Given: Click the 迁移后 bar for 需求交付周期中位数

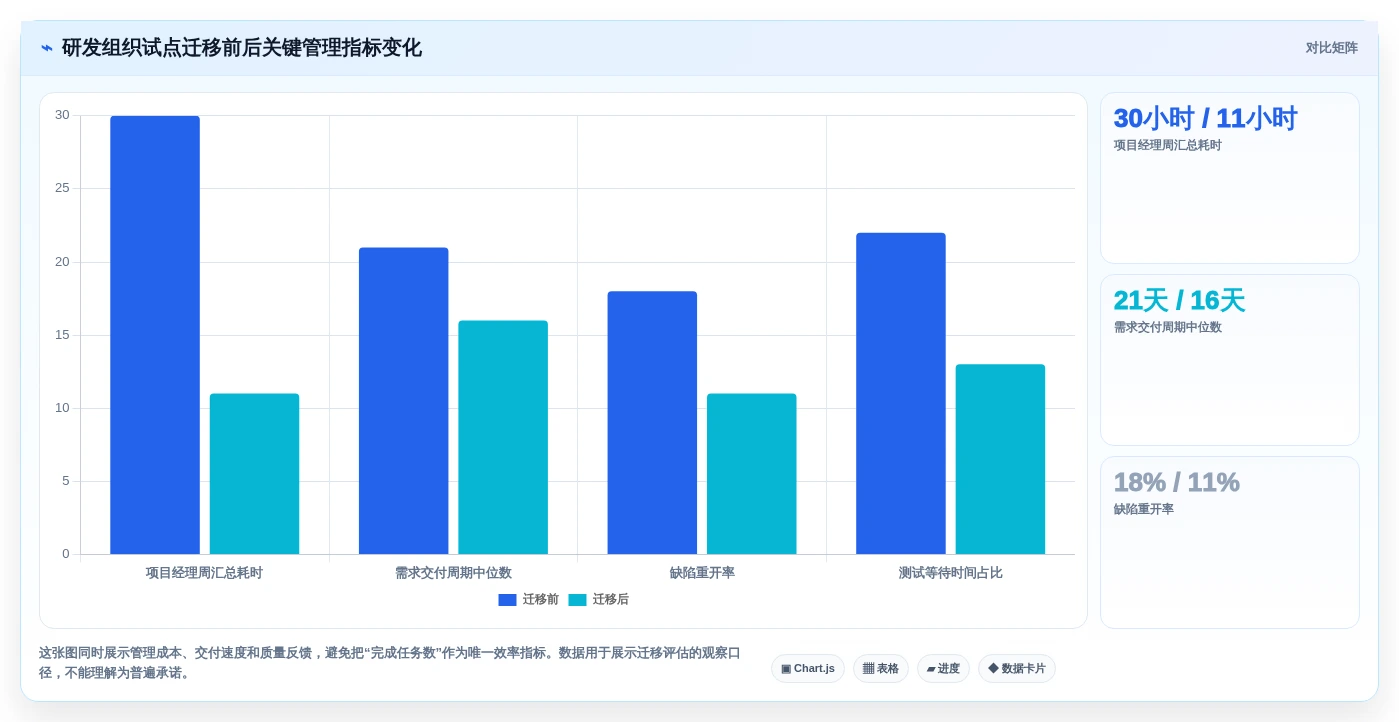Looking at the screenshot, I should click(503, 437).
